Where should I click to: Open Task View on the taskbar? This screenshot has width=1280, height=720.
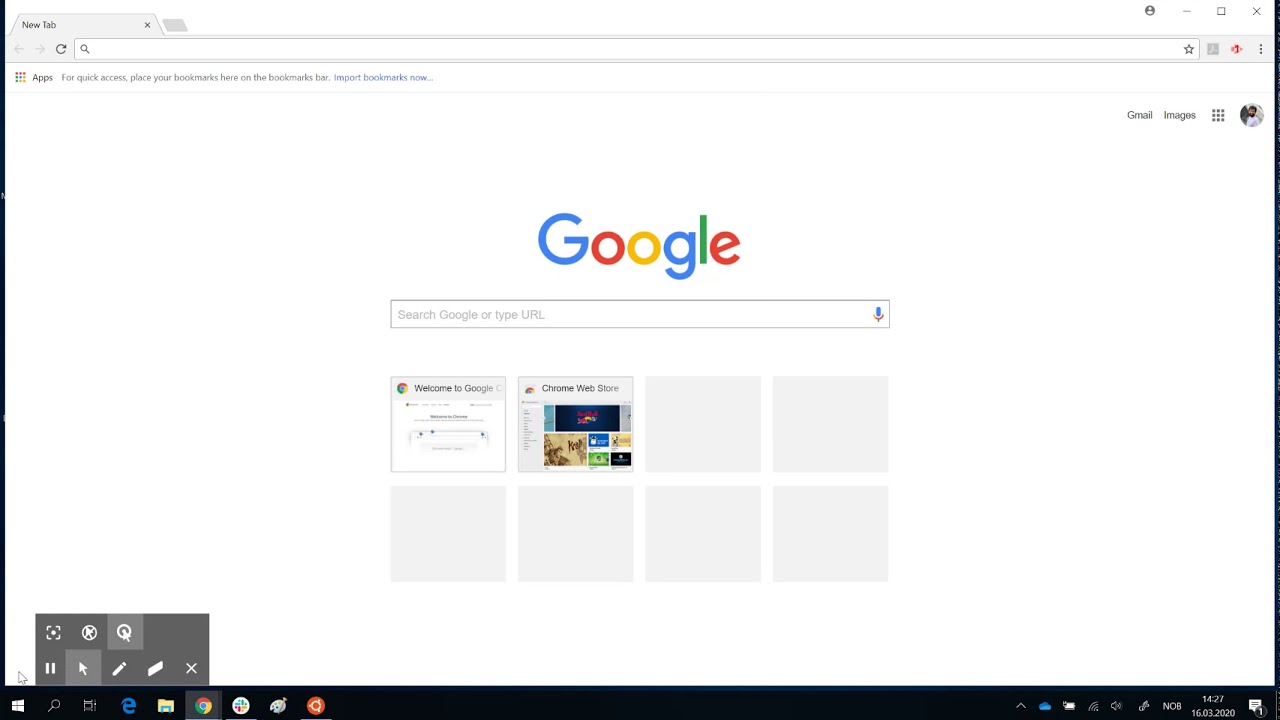(x=90, y=706)
